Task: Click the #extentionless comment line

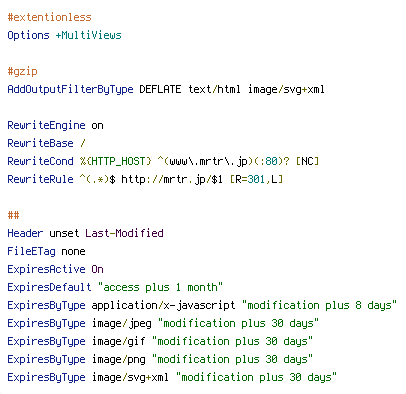Action: pyautogui.click(x=49, y=17)
